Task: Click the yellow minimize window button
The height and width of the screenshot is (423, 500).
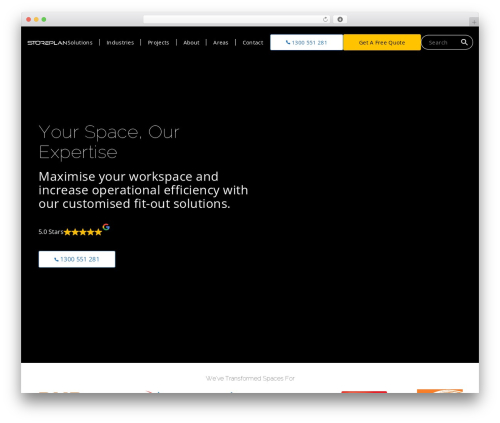Action: tap(36, 19)
